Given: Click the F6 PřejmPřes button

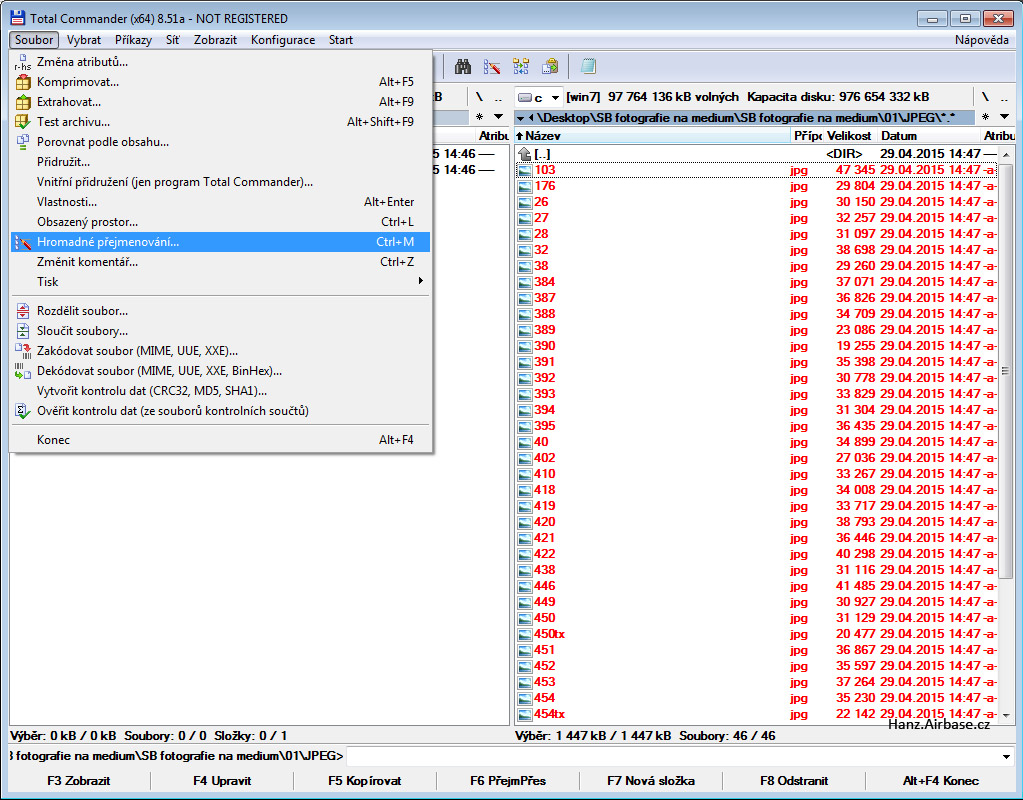Looking at the screenshot, I should (x=508, y=781).
